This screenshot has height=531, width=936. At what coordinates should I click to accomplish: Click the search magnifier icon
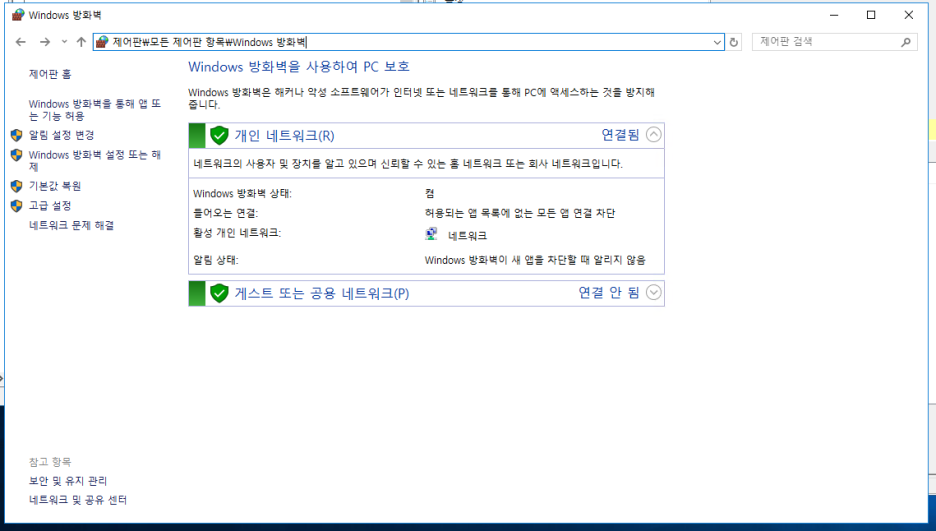click(x=906, y=42)
